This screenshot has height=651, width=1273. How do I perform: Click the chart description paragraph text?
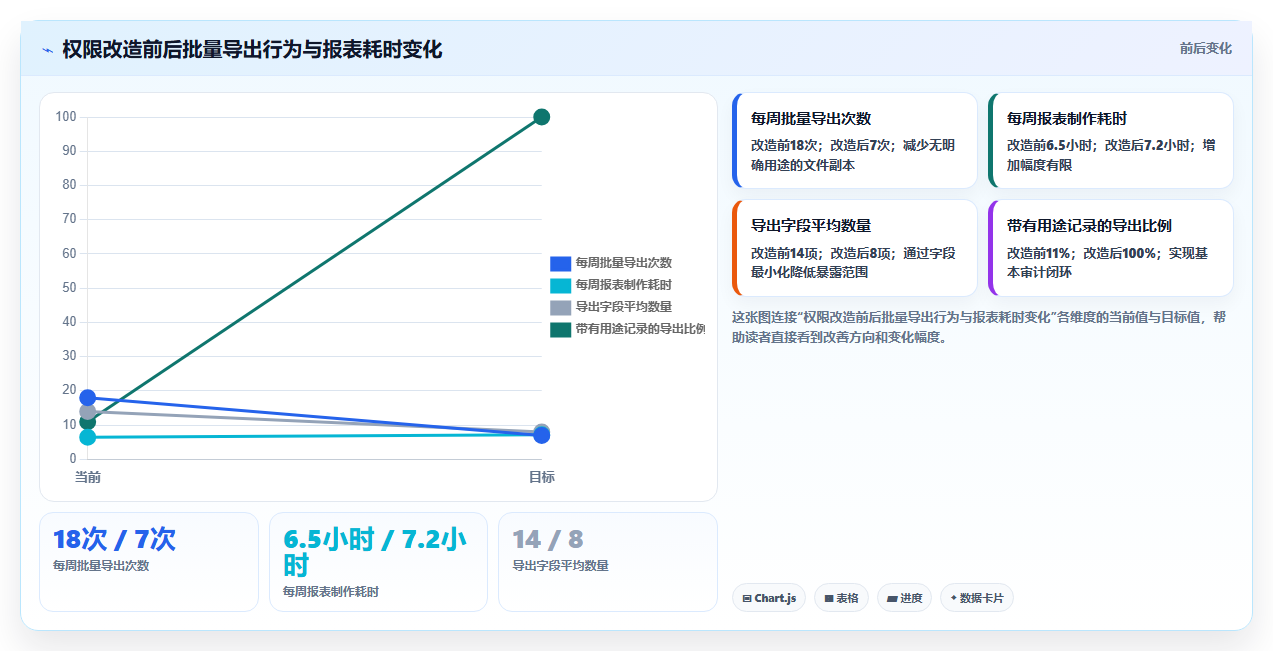tap(978, 327)
